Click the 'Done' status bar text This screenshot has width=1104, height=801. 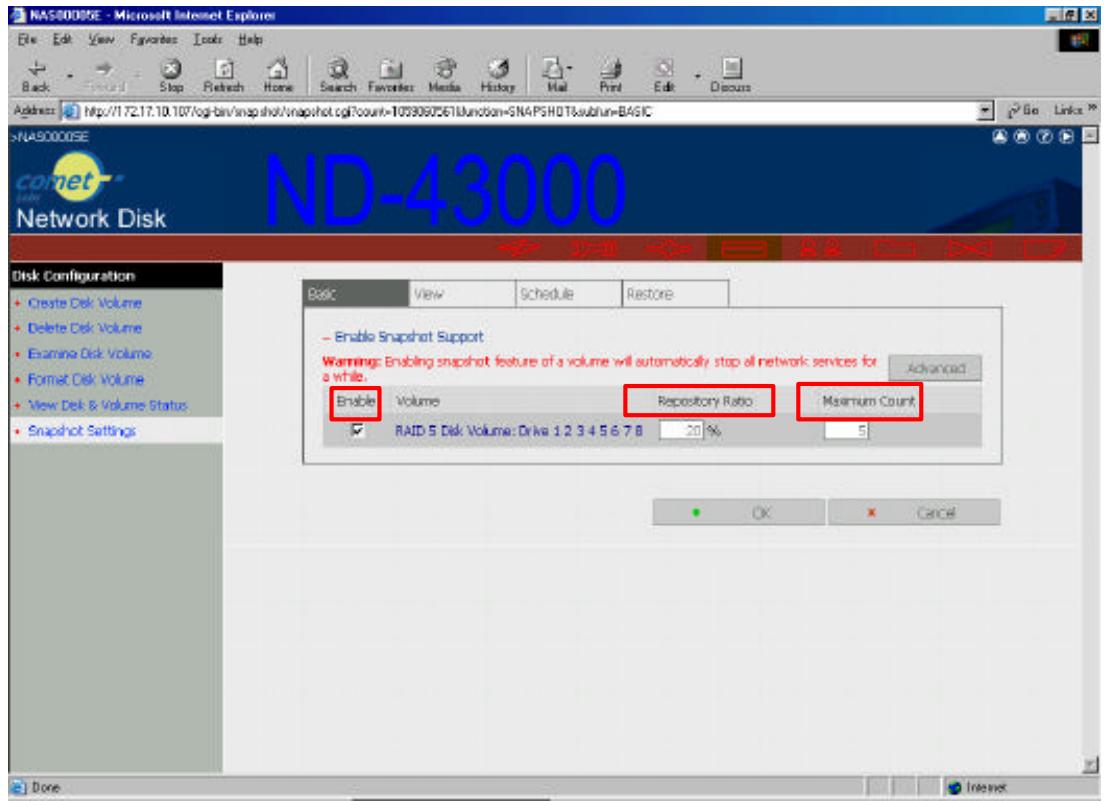(x=46, y=787)
